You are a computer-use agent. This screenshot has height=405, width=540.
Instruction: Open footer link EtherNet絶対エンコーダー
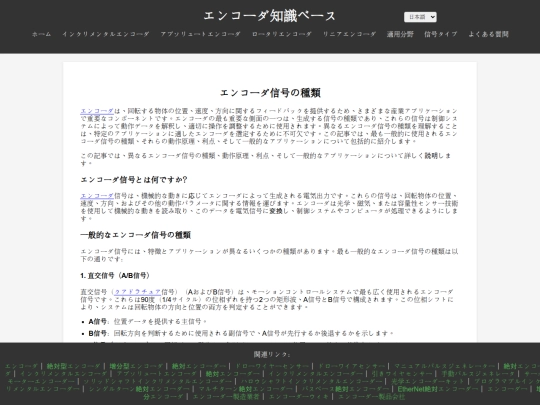(x=438, y=389)
